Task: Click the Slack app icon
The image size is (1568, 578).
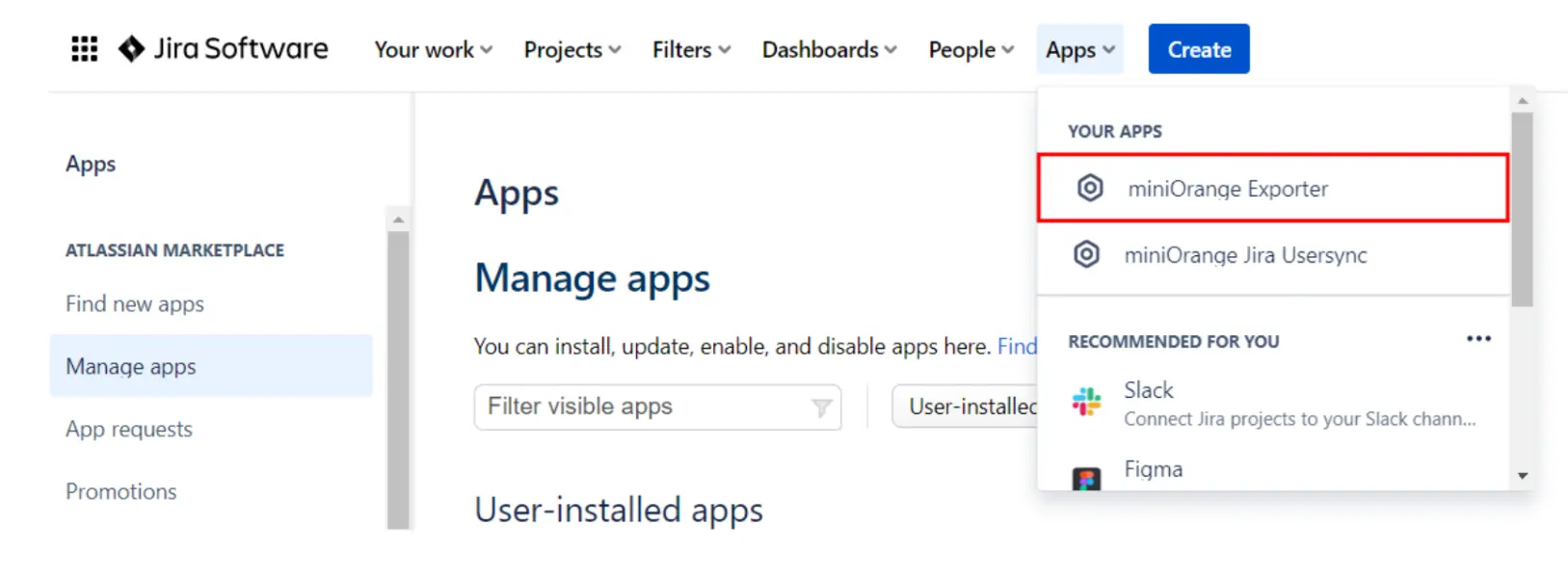Action: tap(1086, 402)
